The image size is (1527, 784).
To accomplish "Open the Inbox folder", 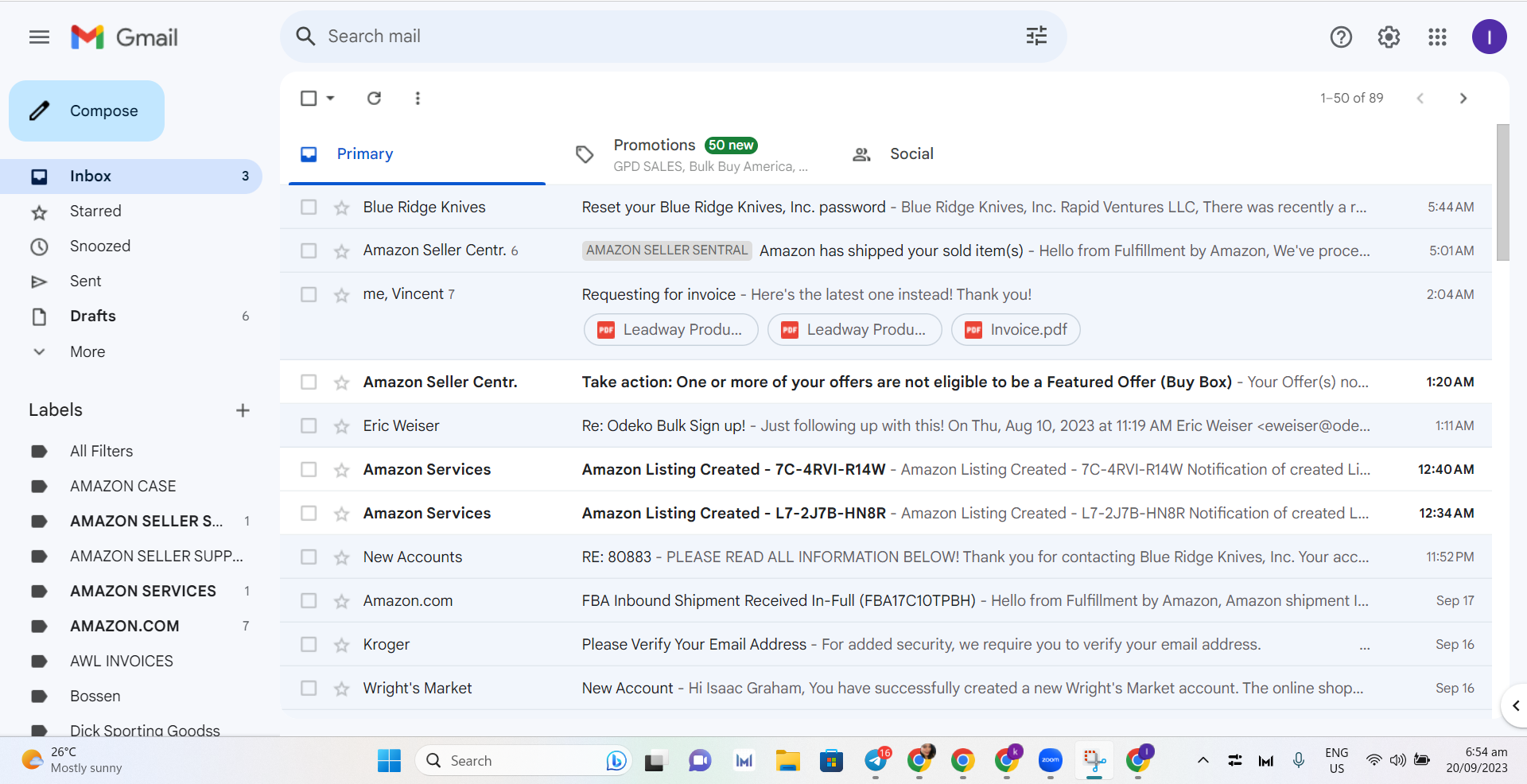I will click(131, 177).
